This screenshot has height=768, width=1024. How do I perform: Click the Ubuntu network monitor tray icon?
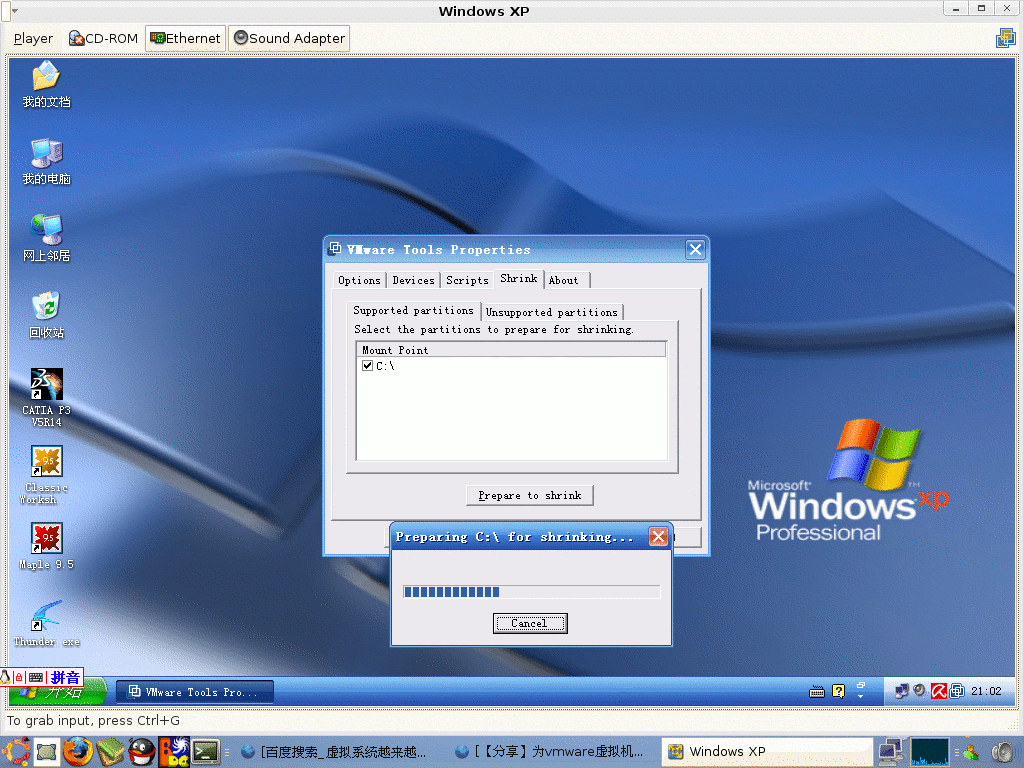coord(890,752)
